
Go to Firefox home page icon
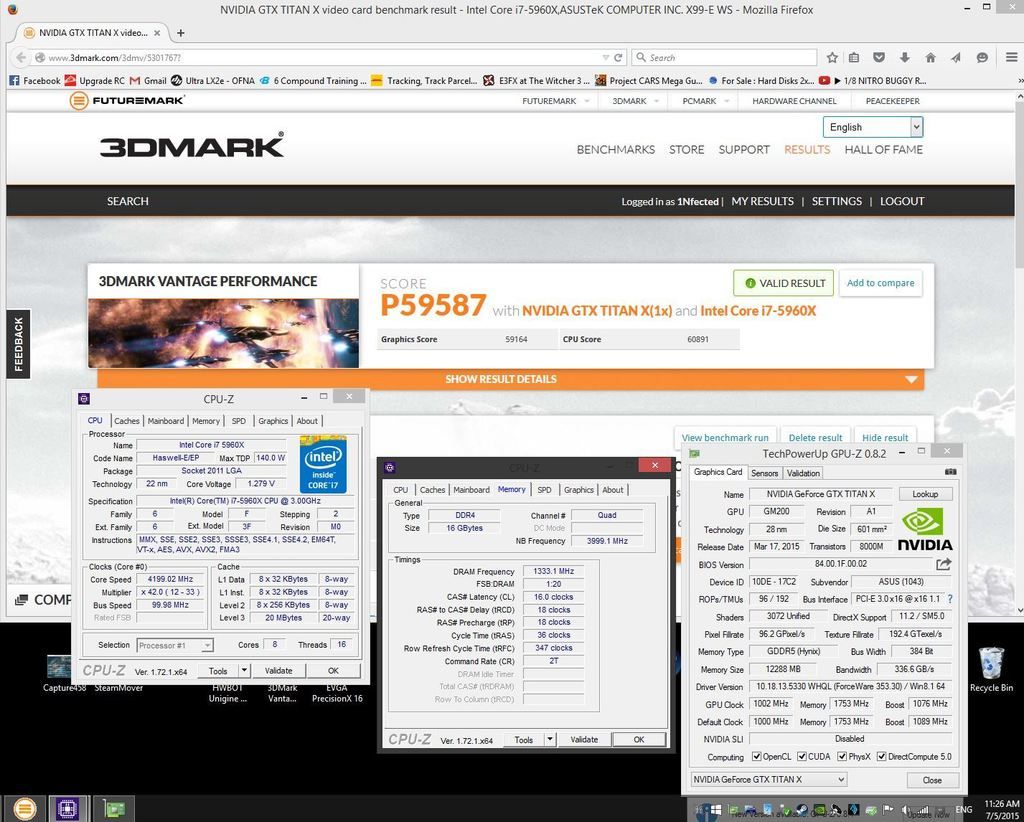coord(931,57)
